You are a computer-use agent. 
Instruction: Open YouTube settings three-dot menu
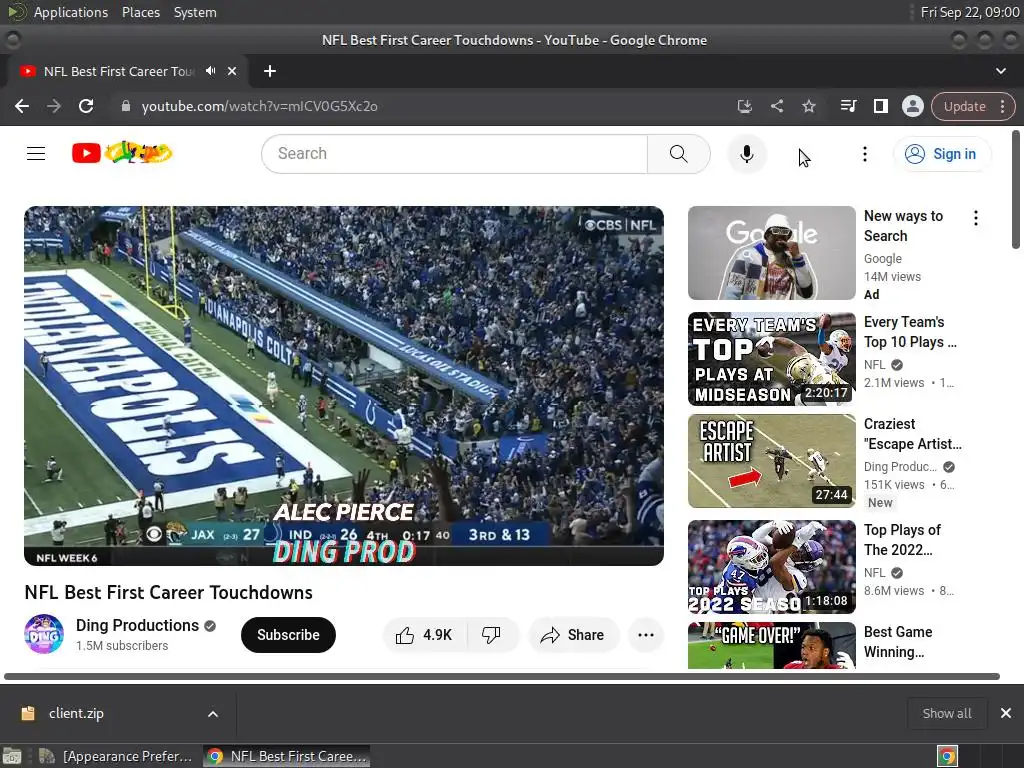click(x=865, y=154)
